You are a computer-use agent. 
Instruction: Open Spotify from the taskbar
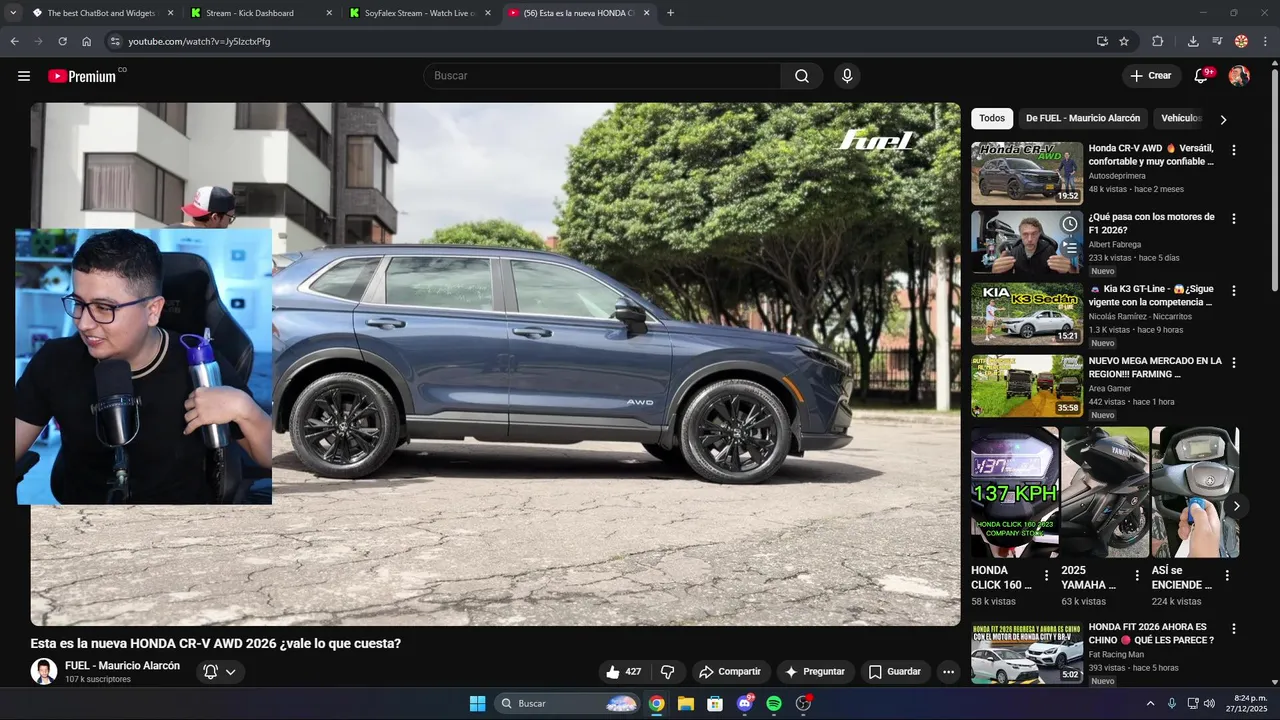773,703
